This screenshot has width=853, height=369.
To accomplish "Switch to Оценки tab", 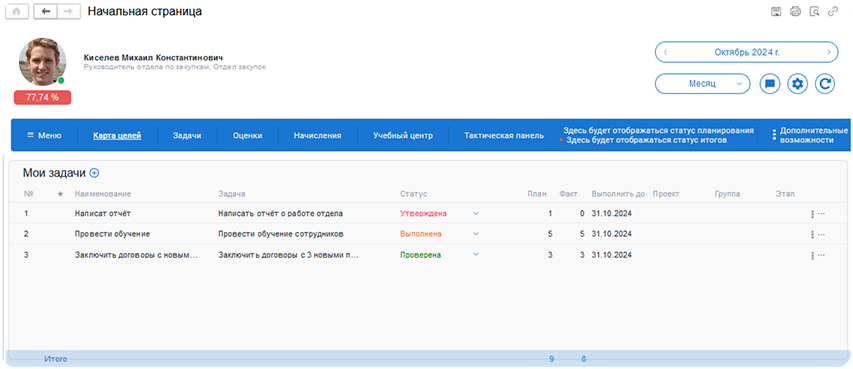I will (248, 136).
